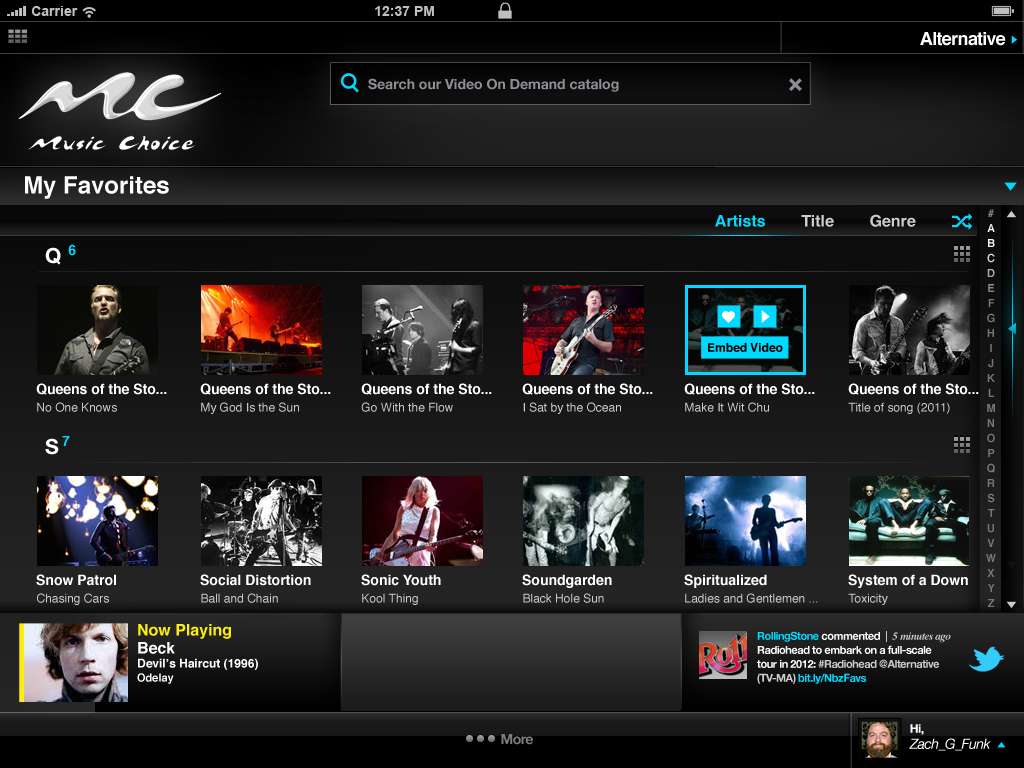Click the Zach_G_Funk user avatar
This screenshot has height=768, width=1024.
tap(879, 739)
